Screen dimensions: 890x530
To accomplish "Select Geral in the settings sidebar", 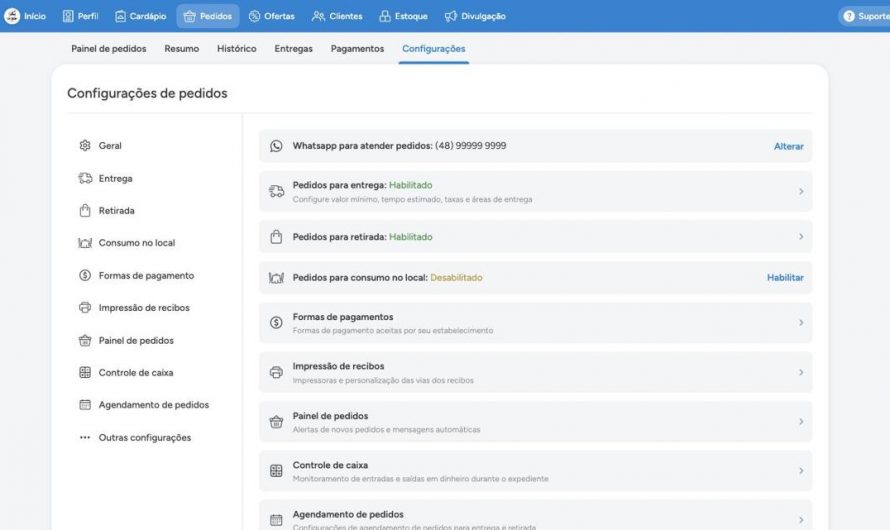I will tap(110, 146).
